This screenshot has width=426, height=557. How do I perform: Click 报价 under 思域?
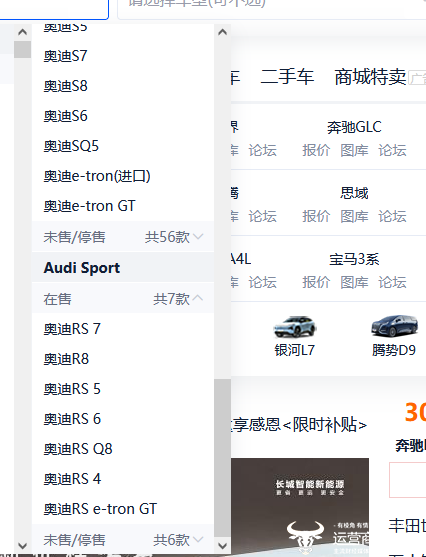point(316,216)
